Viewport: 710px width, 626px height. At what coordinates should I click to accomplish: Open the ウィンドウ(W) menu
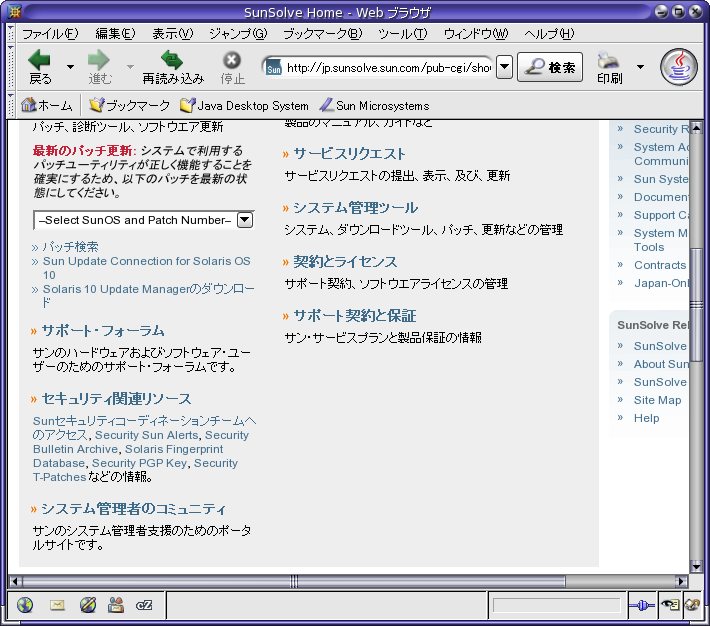pyautogui.click(x=475, y=34)
